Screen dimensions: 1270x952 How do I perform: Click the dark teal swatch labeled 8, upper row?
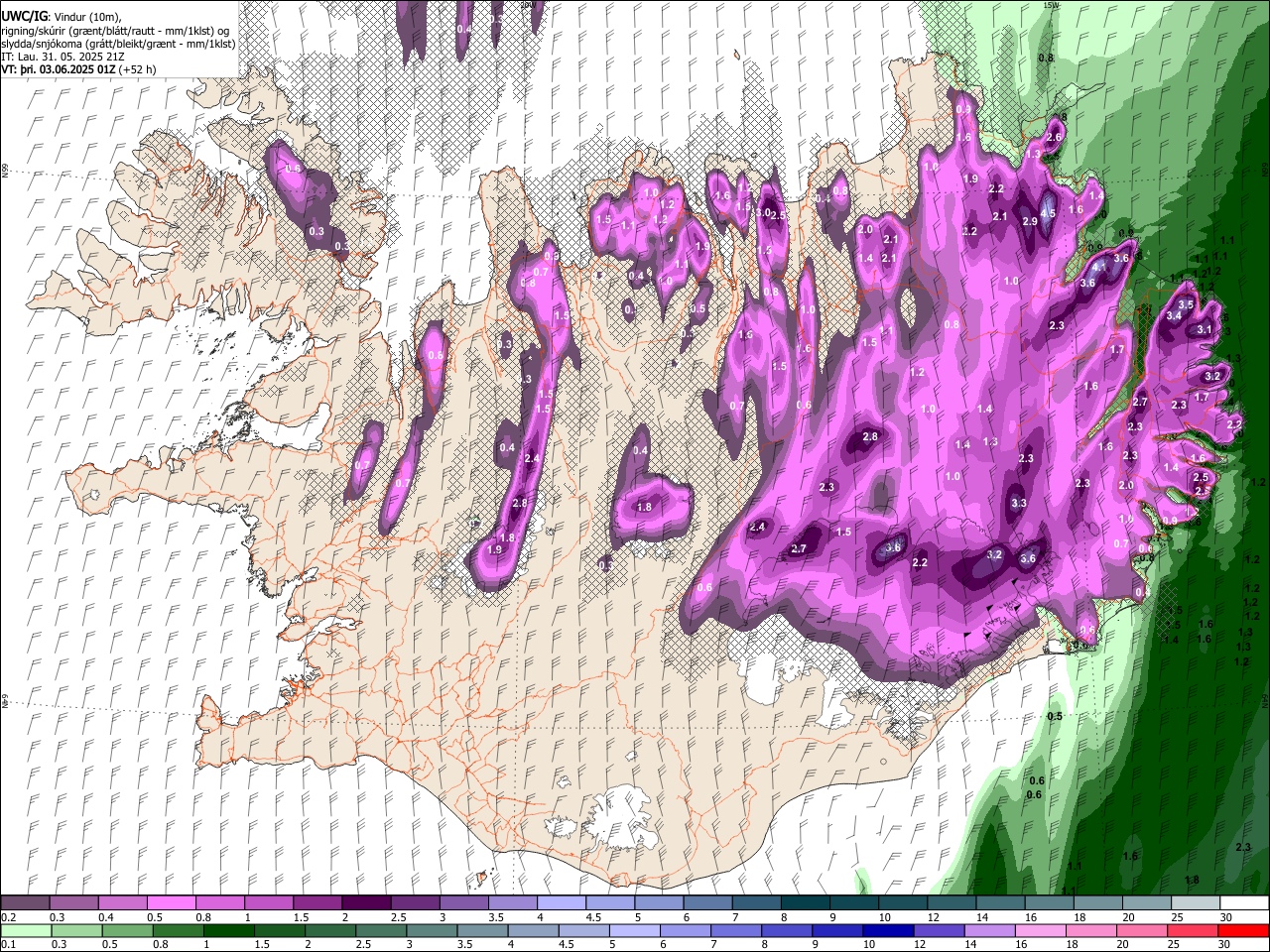(x=805, y=903)
